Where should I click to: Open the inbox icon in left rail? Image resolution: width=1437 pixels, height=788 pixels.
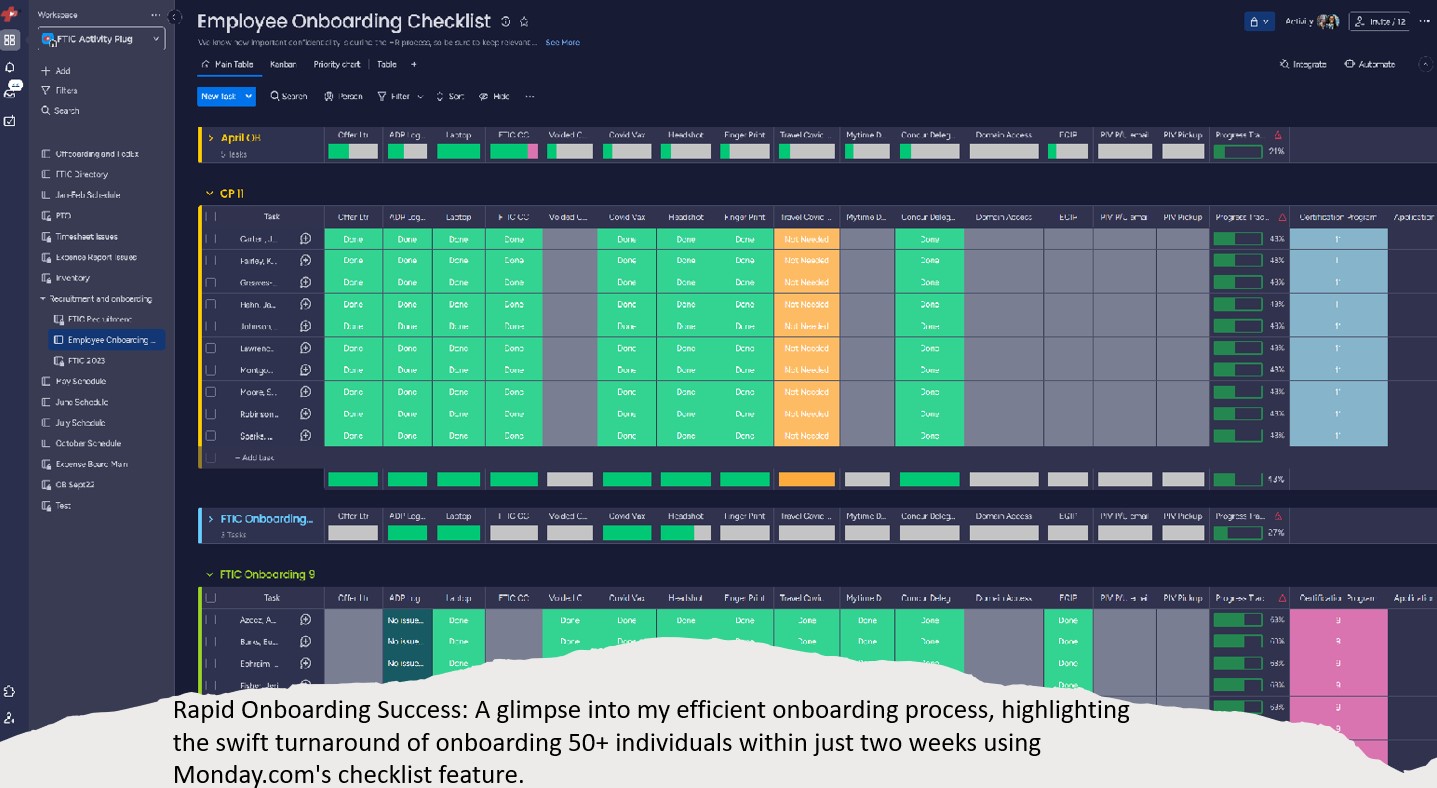10,92
